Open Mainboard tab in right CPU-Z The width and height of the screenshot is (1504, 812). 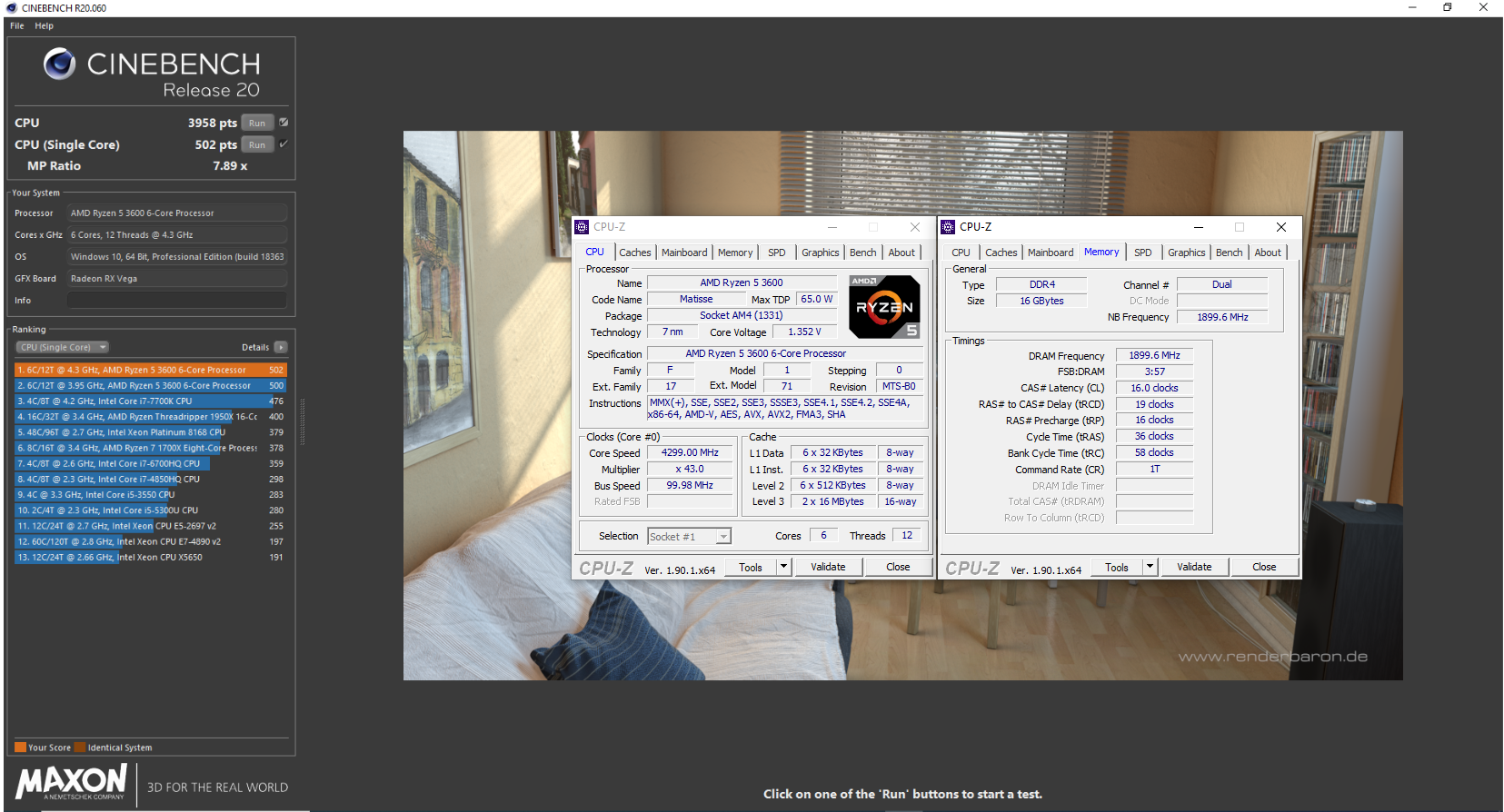tap(1051, 253)
